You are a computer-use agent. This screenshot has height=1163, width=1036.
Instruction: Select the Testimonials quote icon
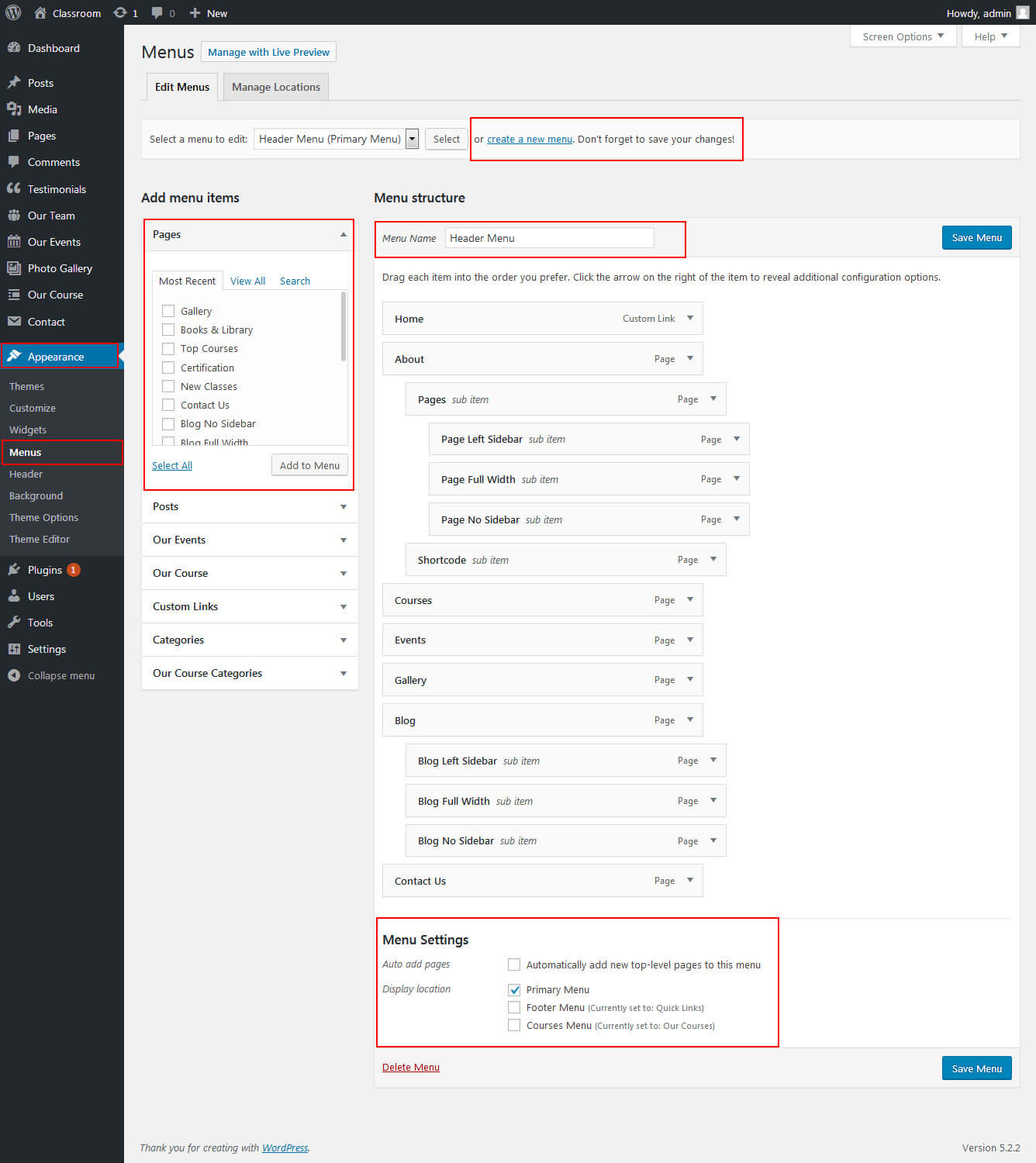[14, 188]
